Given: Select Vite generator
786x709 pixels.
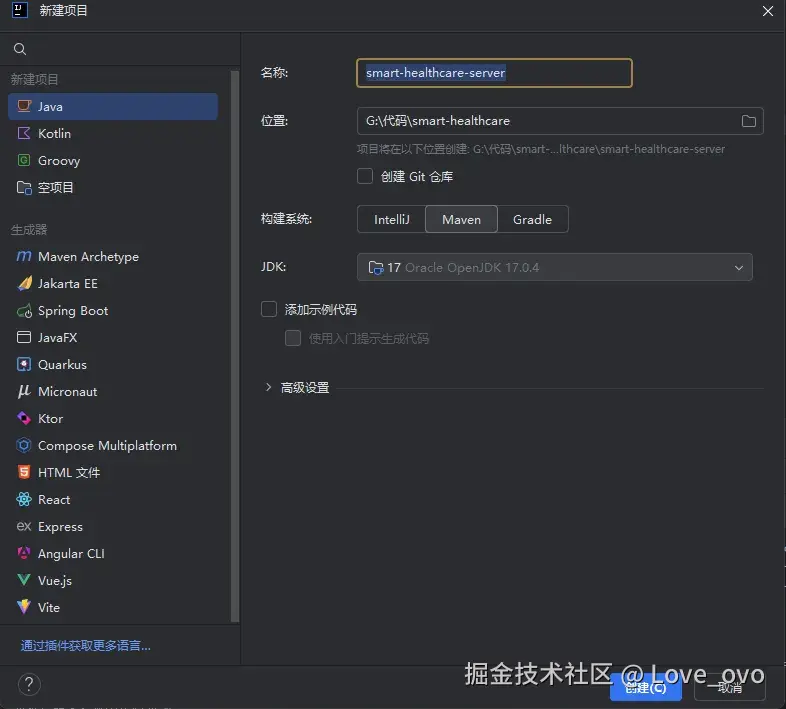Looking at the screenshot, I should click(x=113, y=608).
